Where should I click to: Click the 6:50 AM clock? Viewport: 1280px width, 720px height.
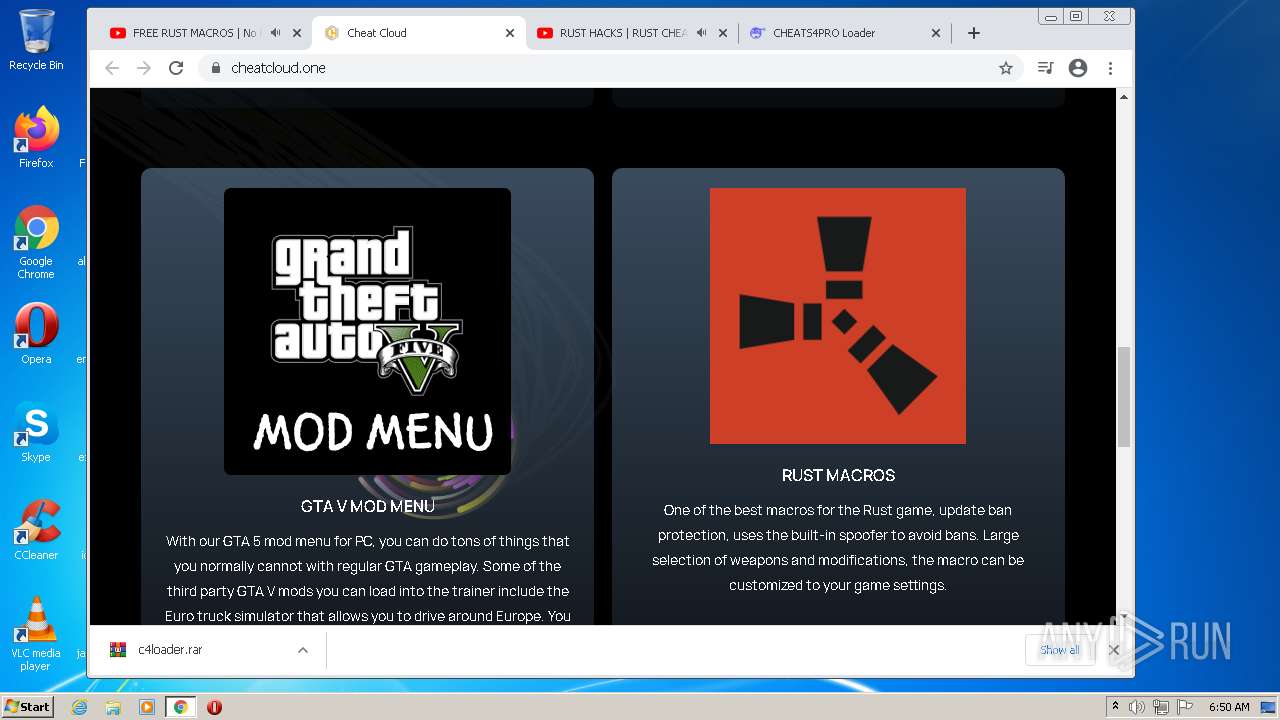click(1229, 707)
